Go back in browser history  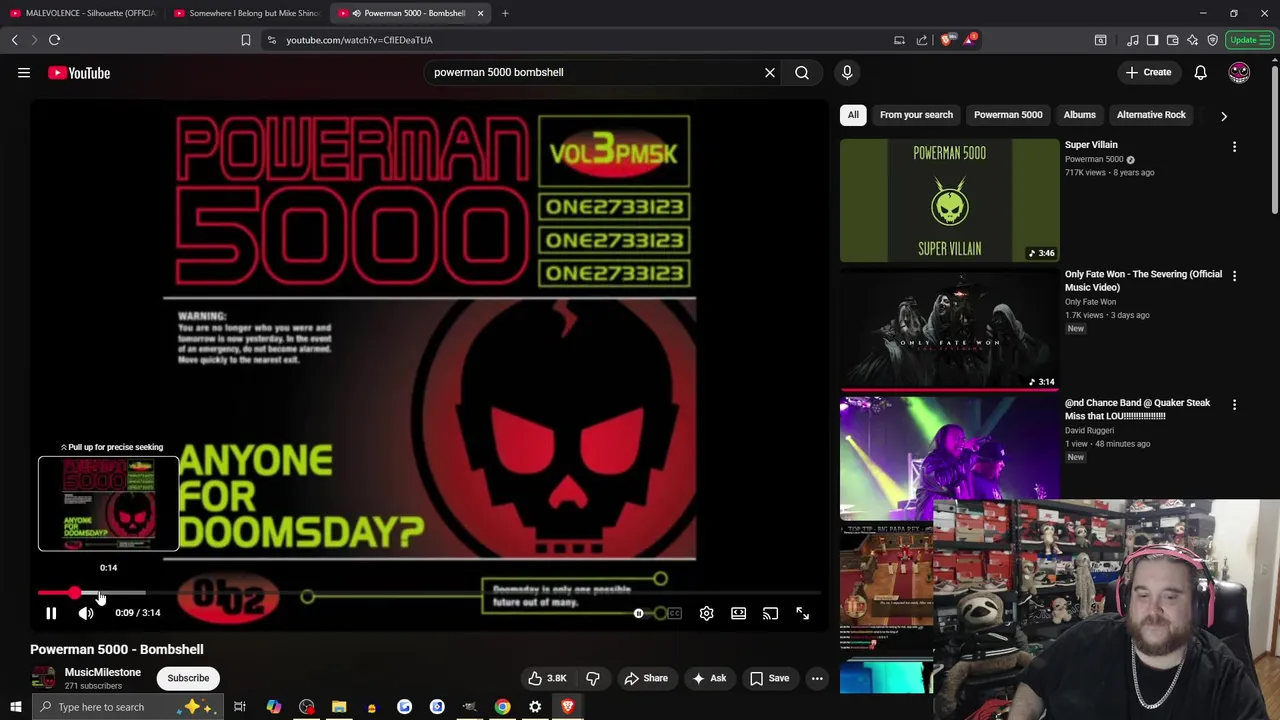15,40
